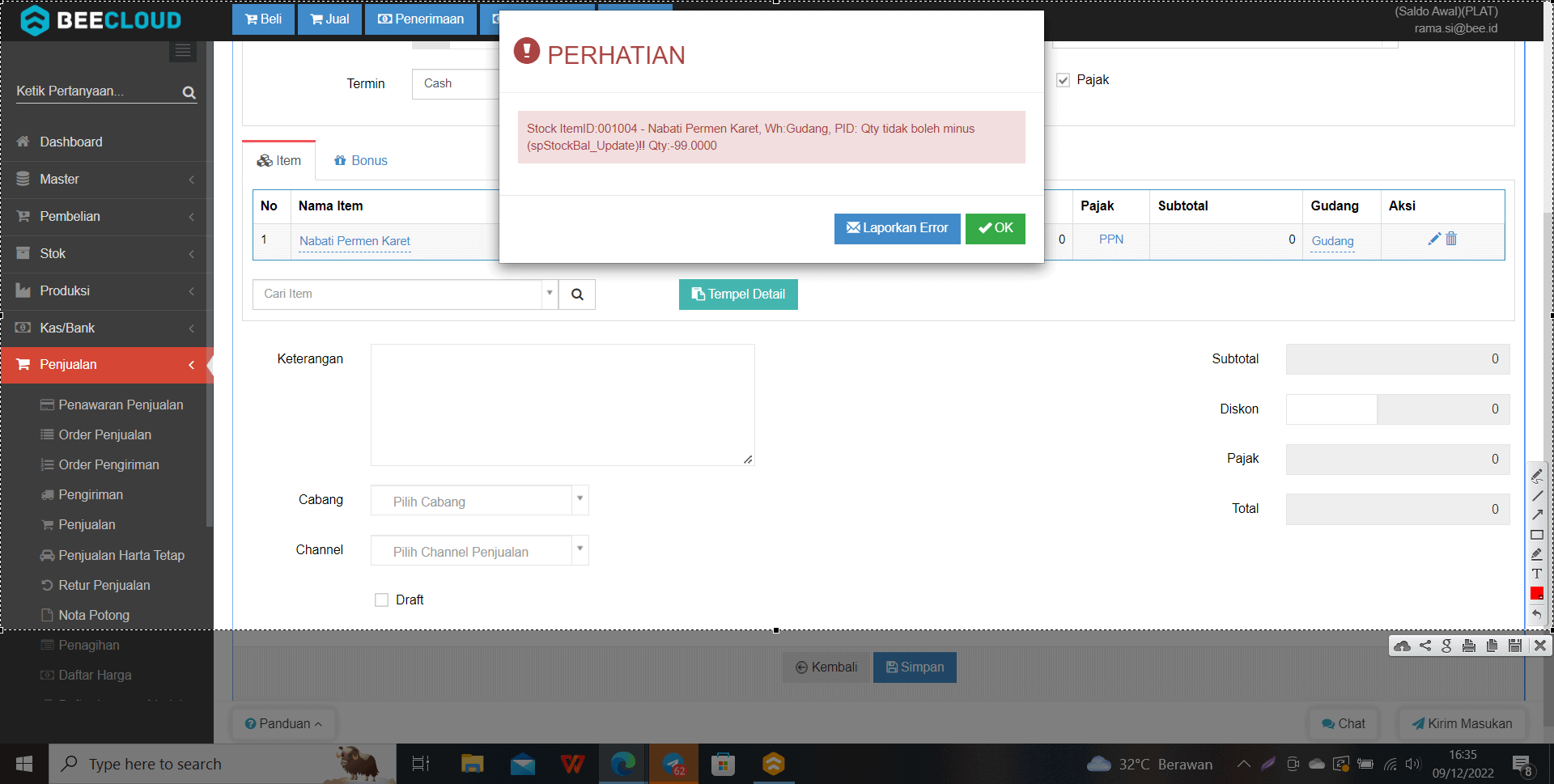The height and width of the screenshot is (784, 1554).
Task: Copy screenshot to clipboard
Action: (1492, 646)
